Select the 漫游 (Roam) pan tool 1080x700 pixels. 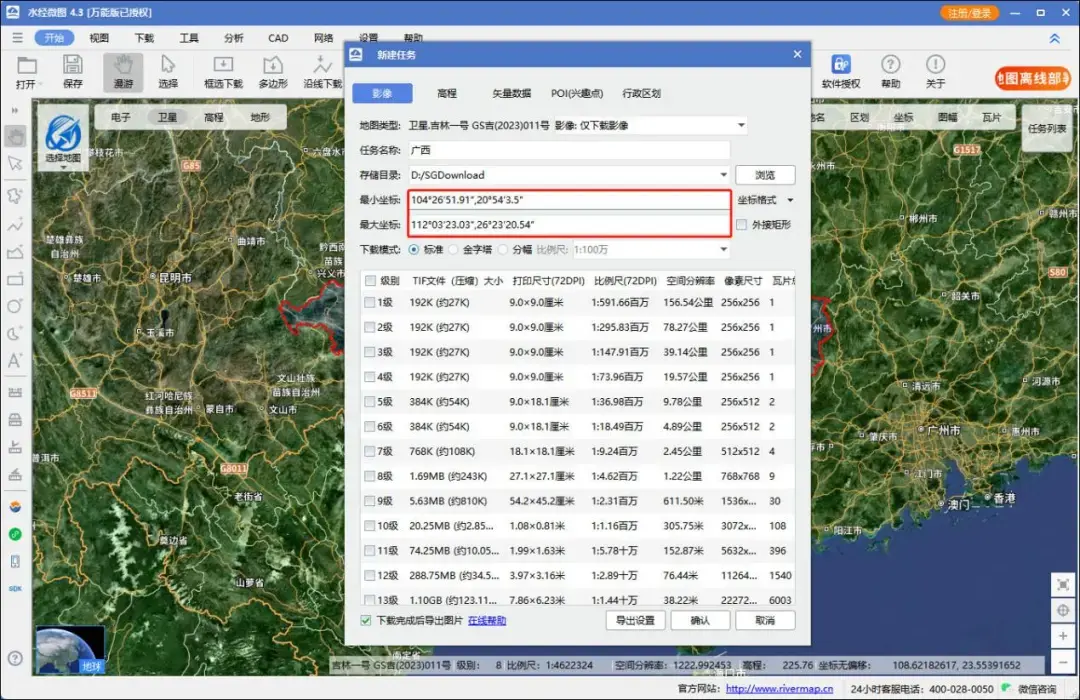click(123, 71)
